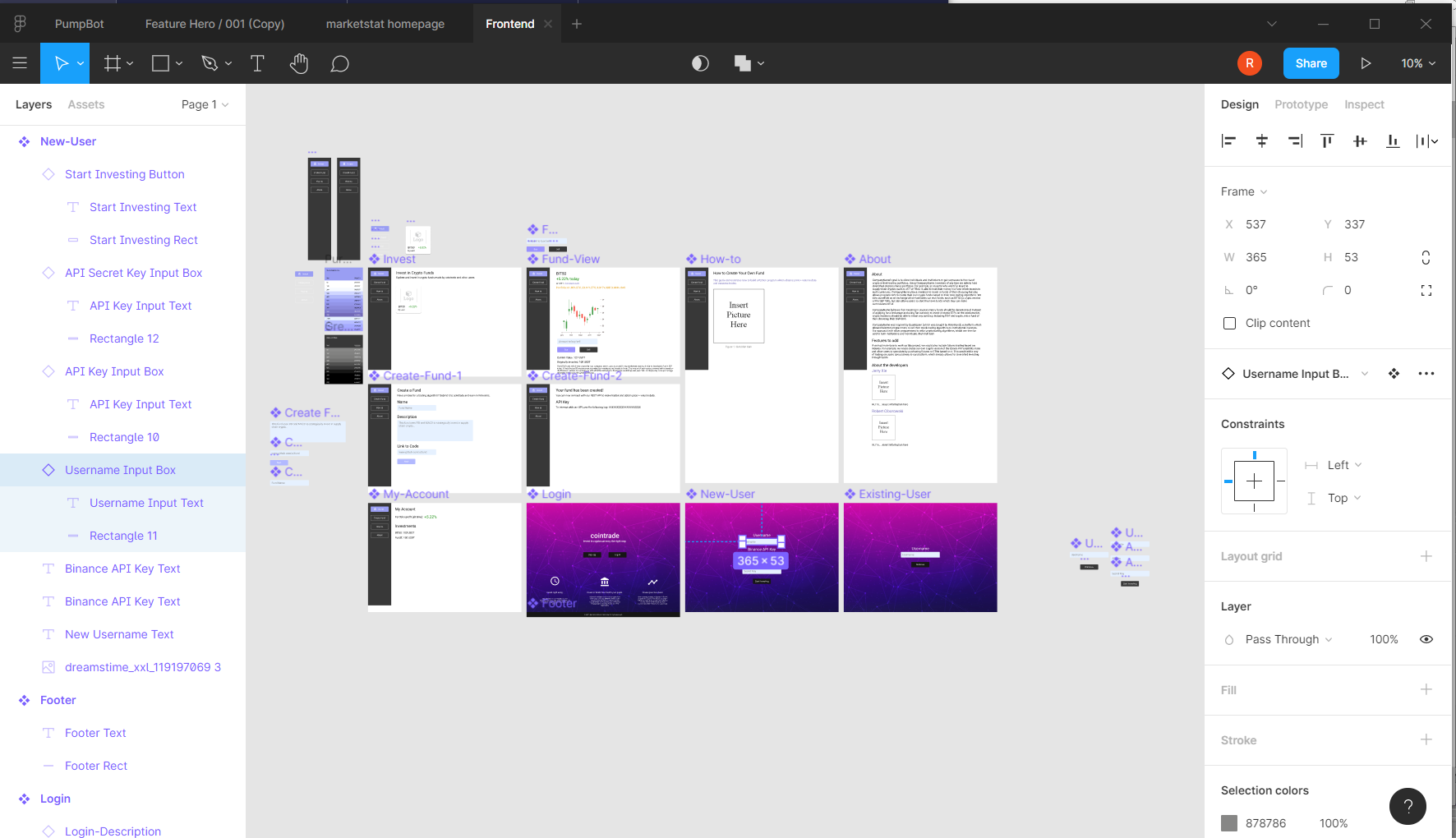Align selection to bottom edge
Image resolution: width=1456 pixels, height=838 pixels.
tap(1393, 141)
